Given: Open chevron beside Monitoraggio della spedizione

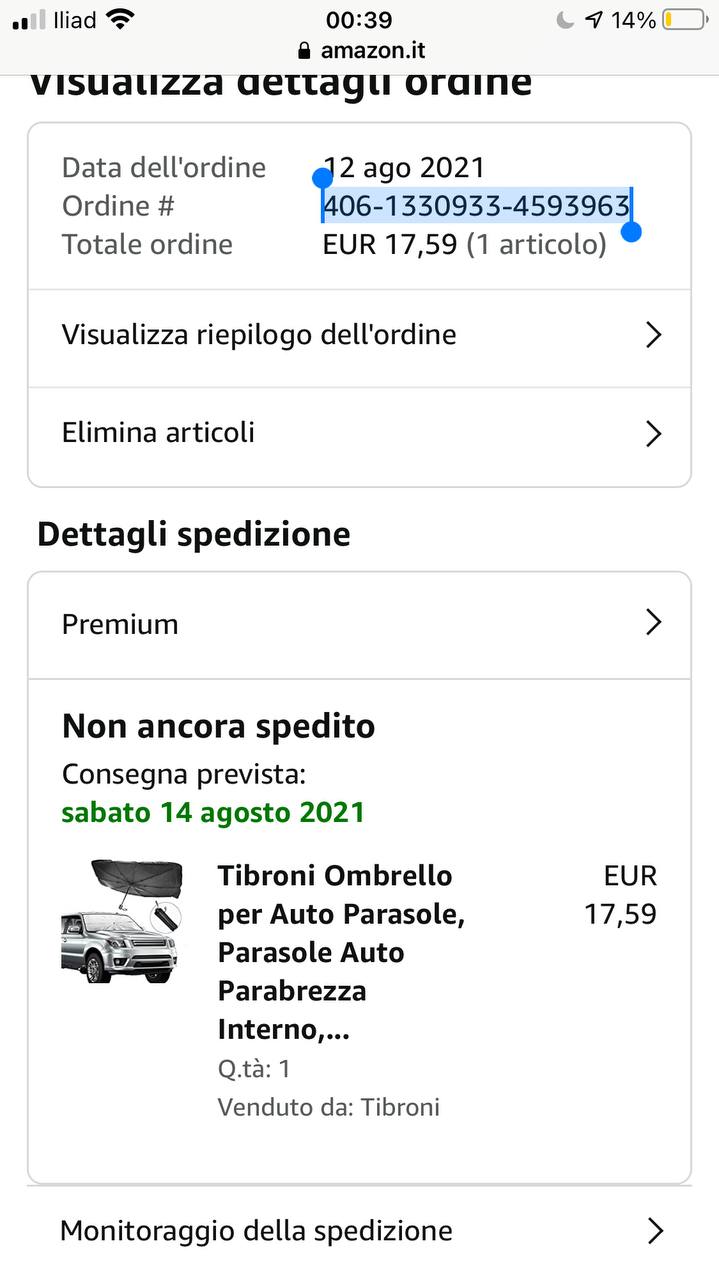Looking at the screenshot, I should [655, 1231].
